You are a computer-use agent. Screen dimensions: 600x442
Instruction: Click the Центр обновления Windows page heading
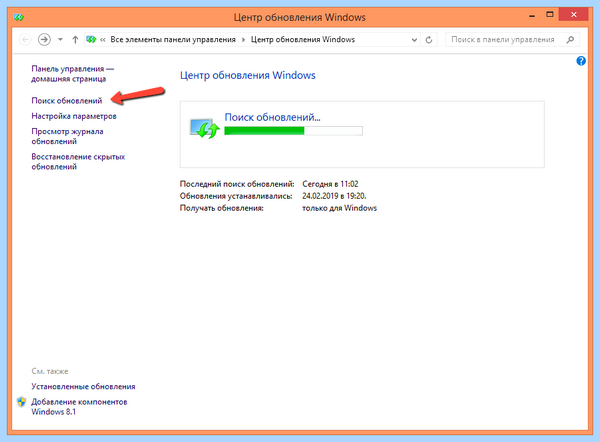pos(248,75)
